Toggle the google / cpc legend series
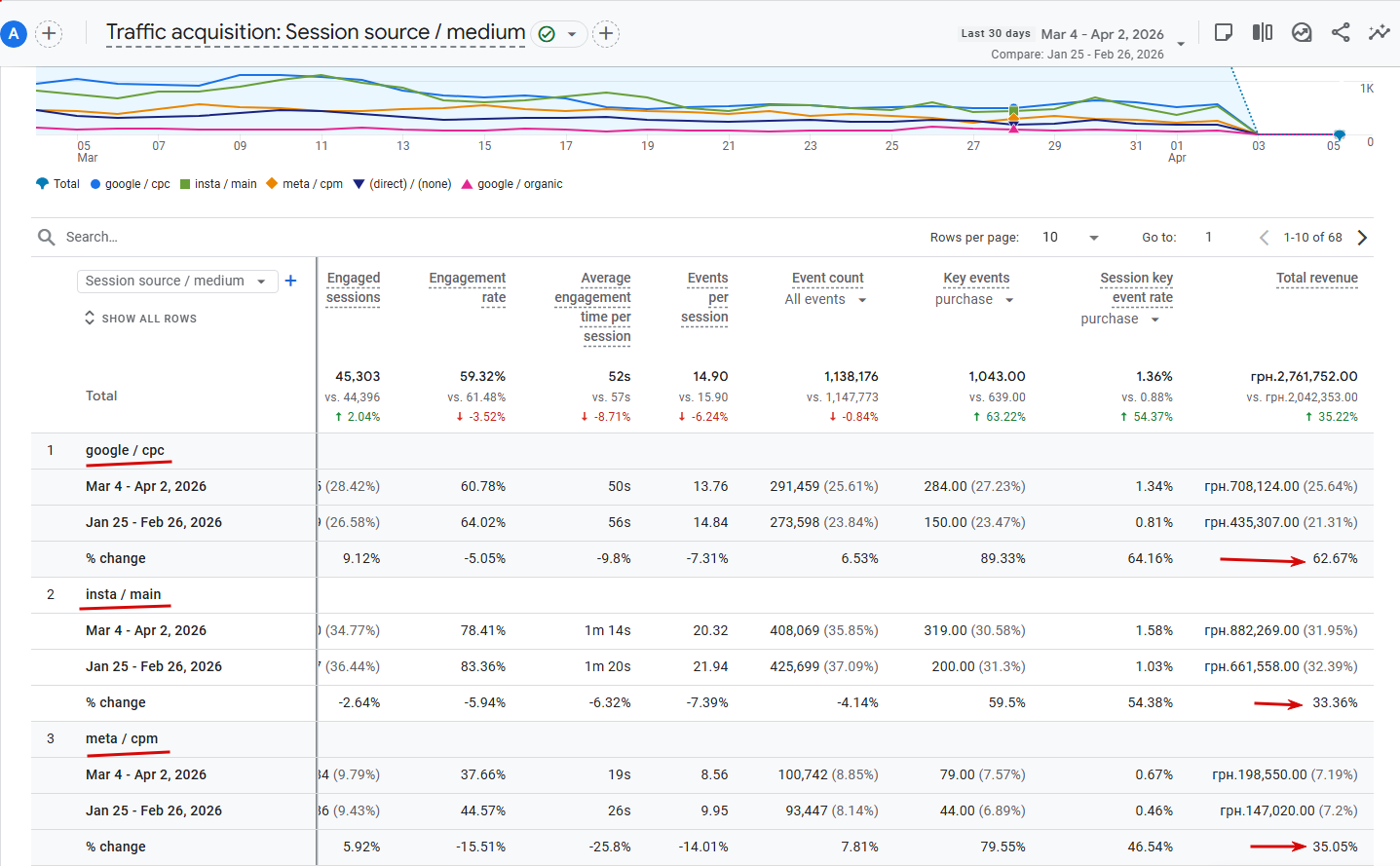The image size is (1400, 866). [131, 184]
